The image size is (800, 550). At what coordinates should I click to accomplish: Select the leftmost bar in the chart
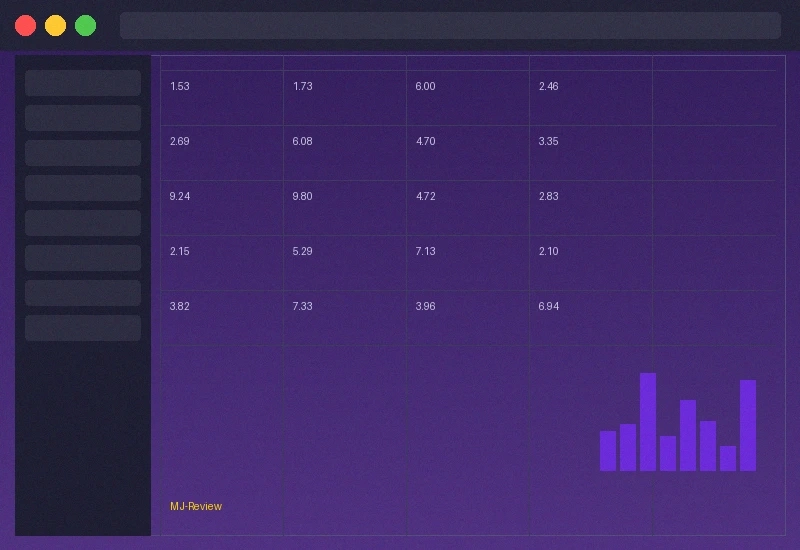tap(608, 450)
